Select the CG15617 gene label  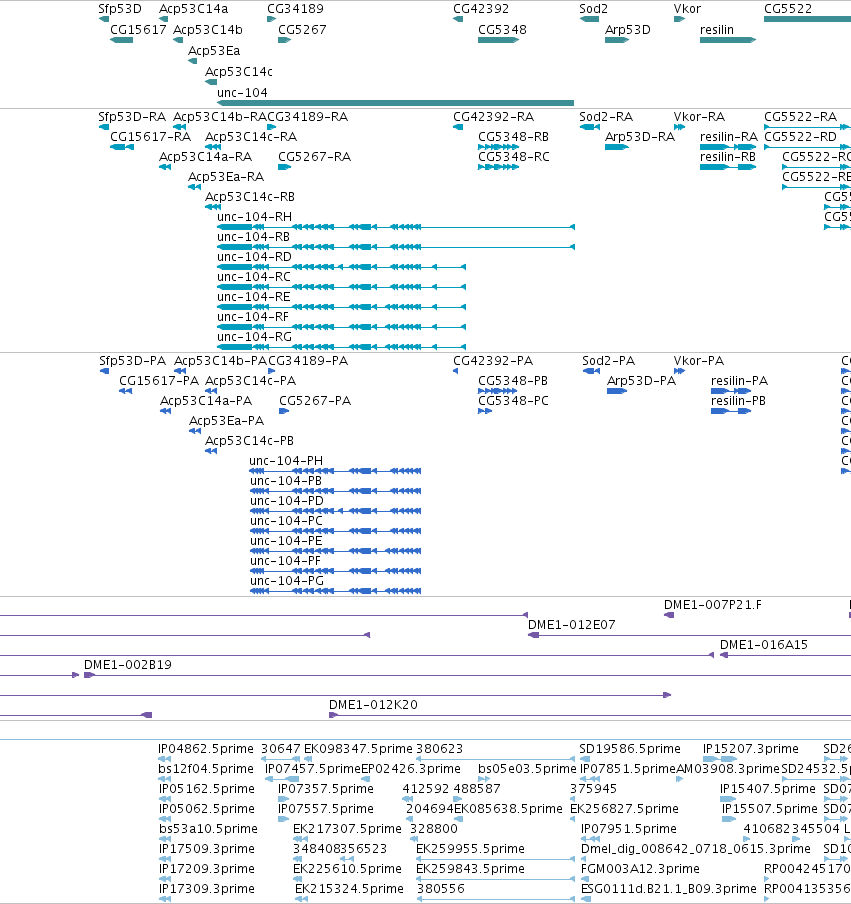pos(138,29)
